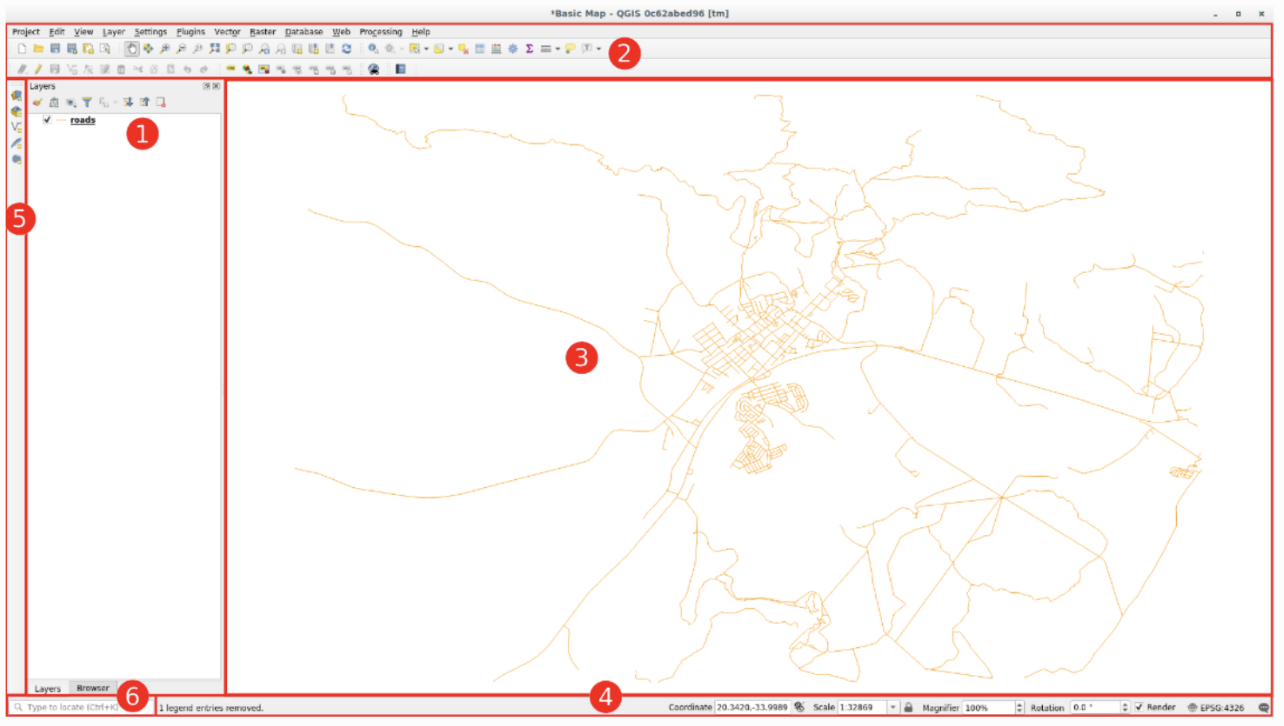Click Remove Layer/Group icon in Layers panel
The width and height of the screenshot is (1284, 726).
[160, 102]
